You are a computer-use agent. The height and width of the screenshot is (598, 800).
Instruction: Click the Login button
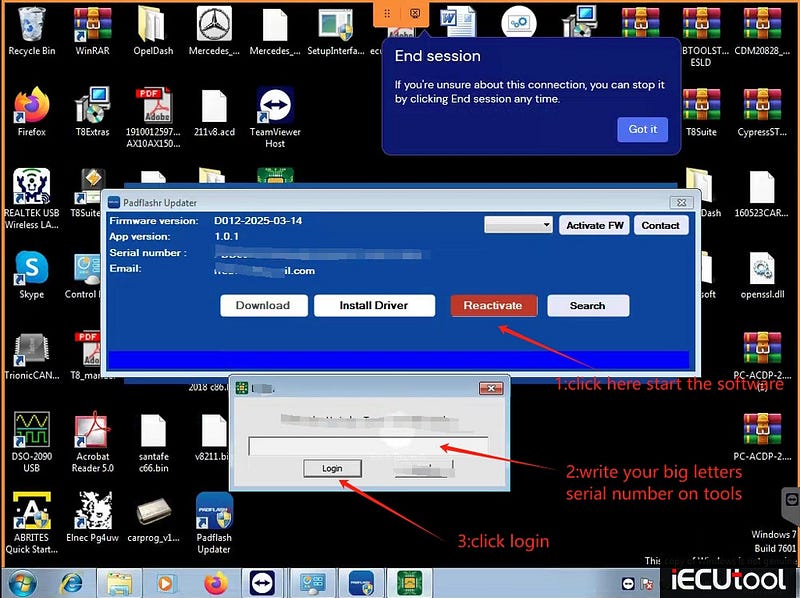pos(332,468)
